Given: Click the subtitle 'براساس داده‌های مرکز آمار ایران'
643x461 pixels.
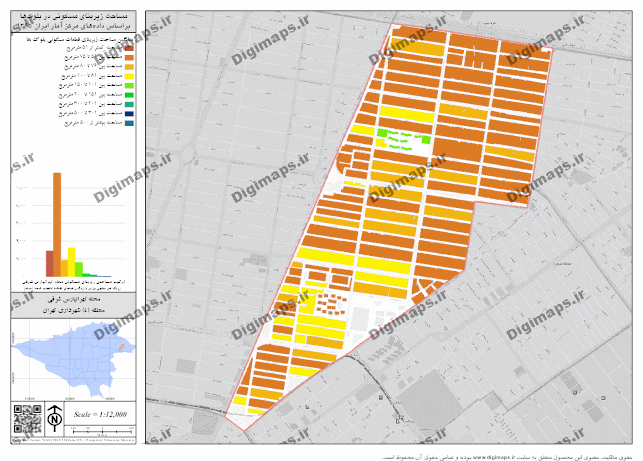Looking at the screenshot, I should [73, 26].
